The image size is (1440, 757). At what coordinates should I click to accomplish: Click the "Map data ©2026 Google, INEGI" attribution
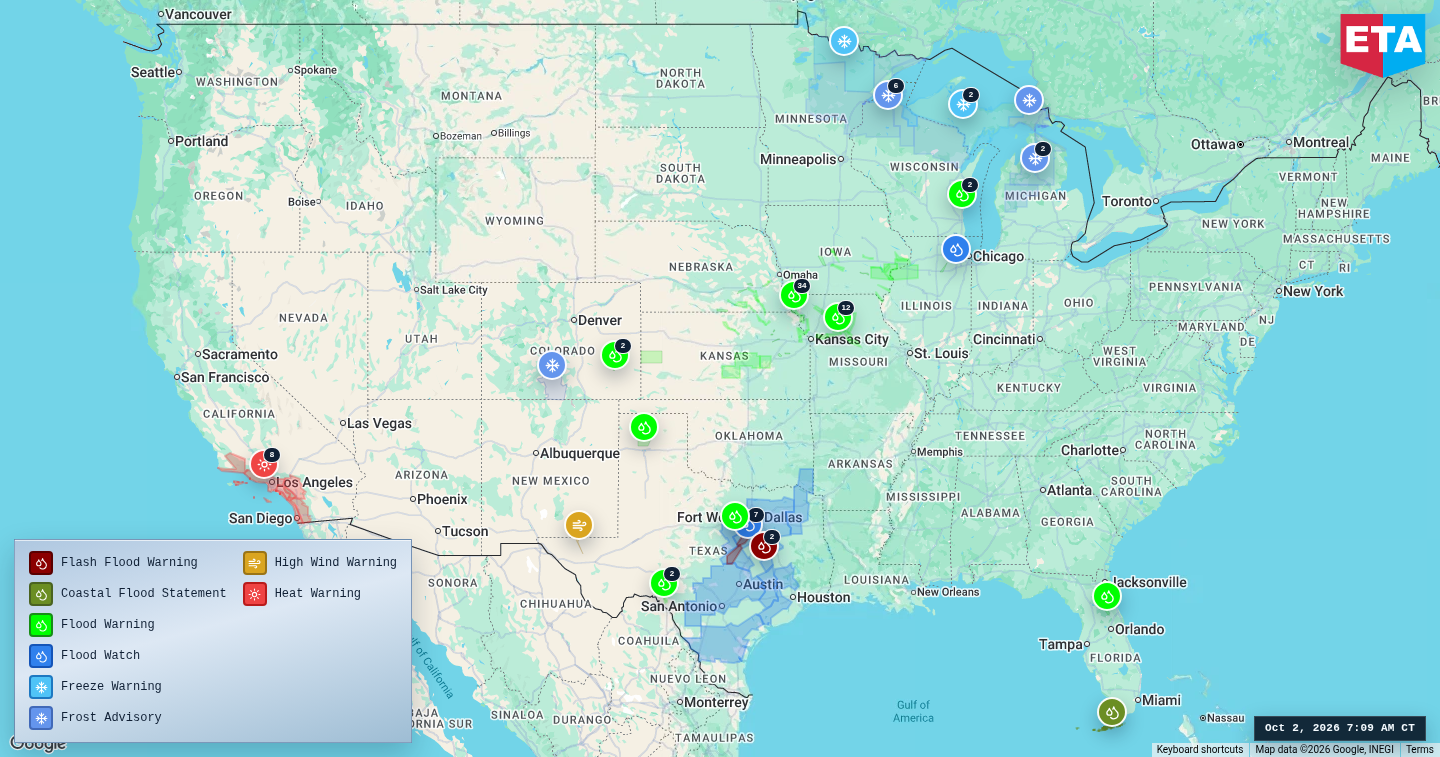(1325, 750)
